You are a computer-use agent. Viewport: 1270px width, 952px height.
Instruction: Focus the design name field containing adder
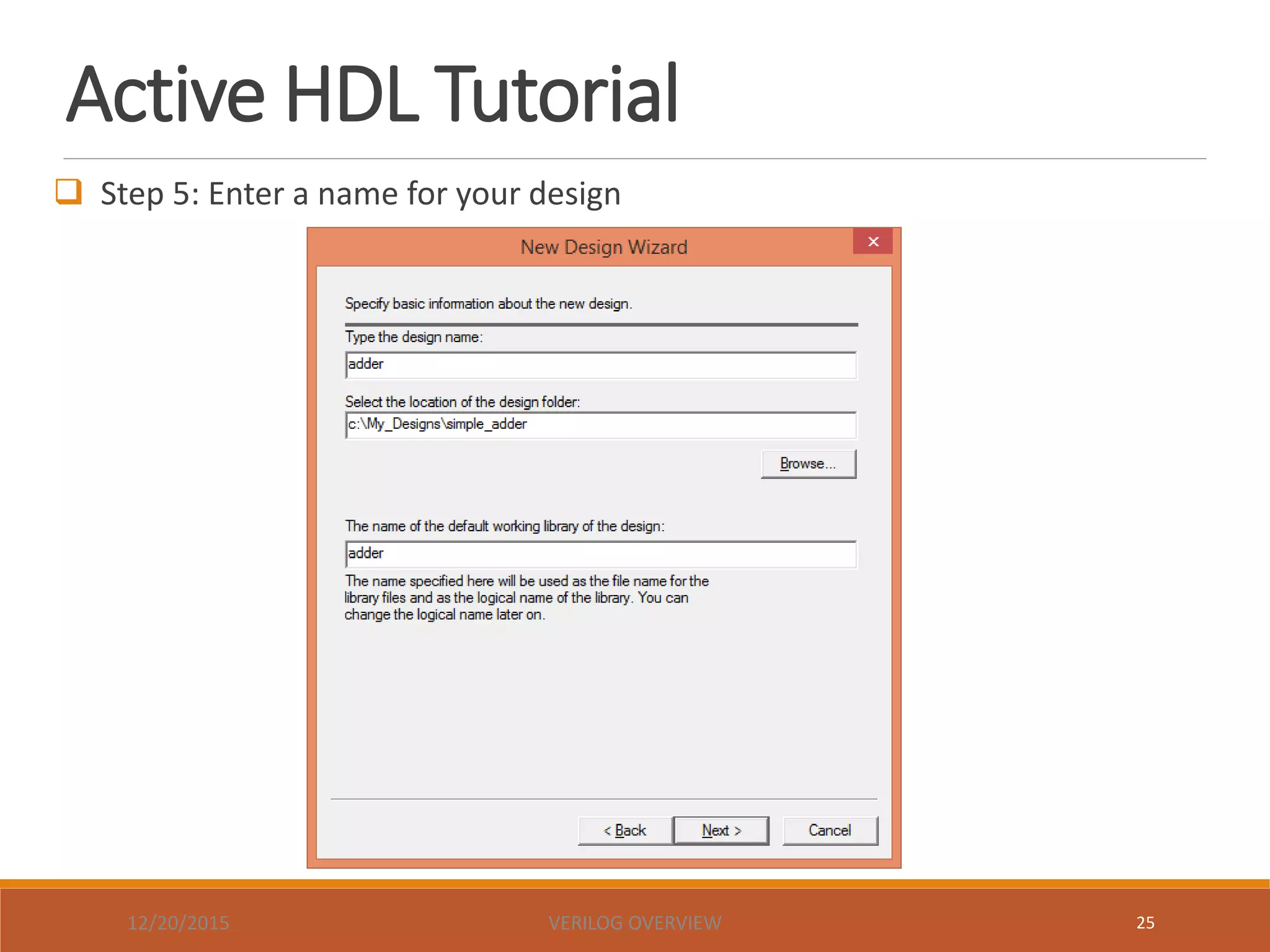pyautogui.click(x=601, y=364)
